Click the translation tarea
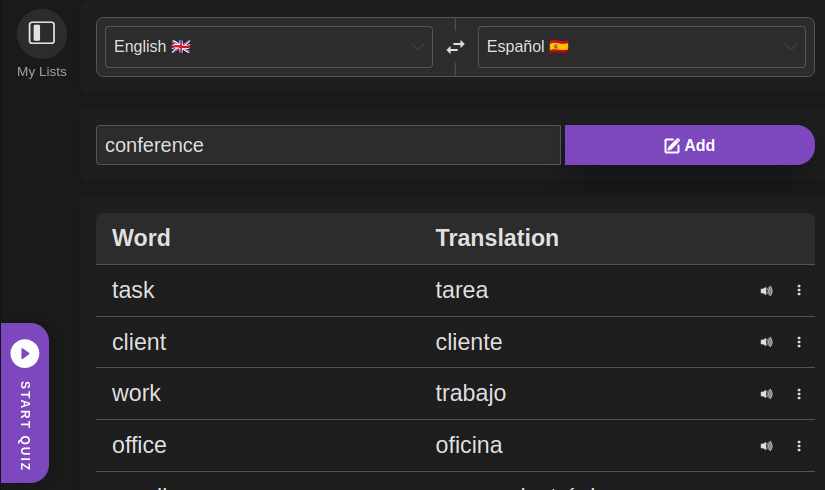 pyautogui.click(x=462, y=291)
